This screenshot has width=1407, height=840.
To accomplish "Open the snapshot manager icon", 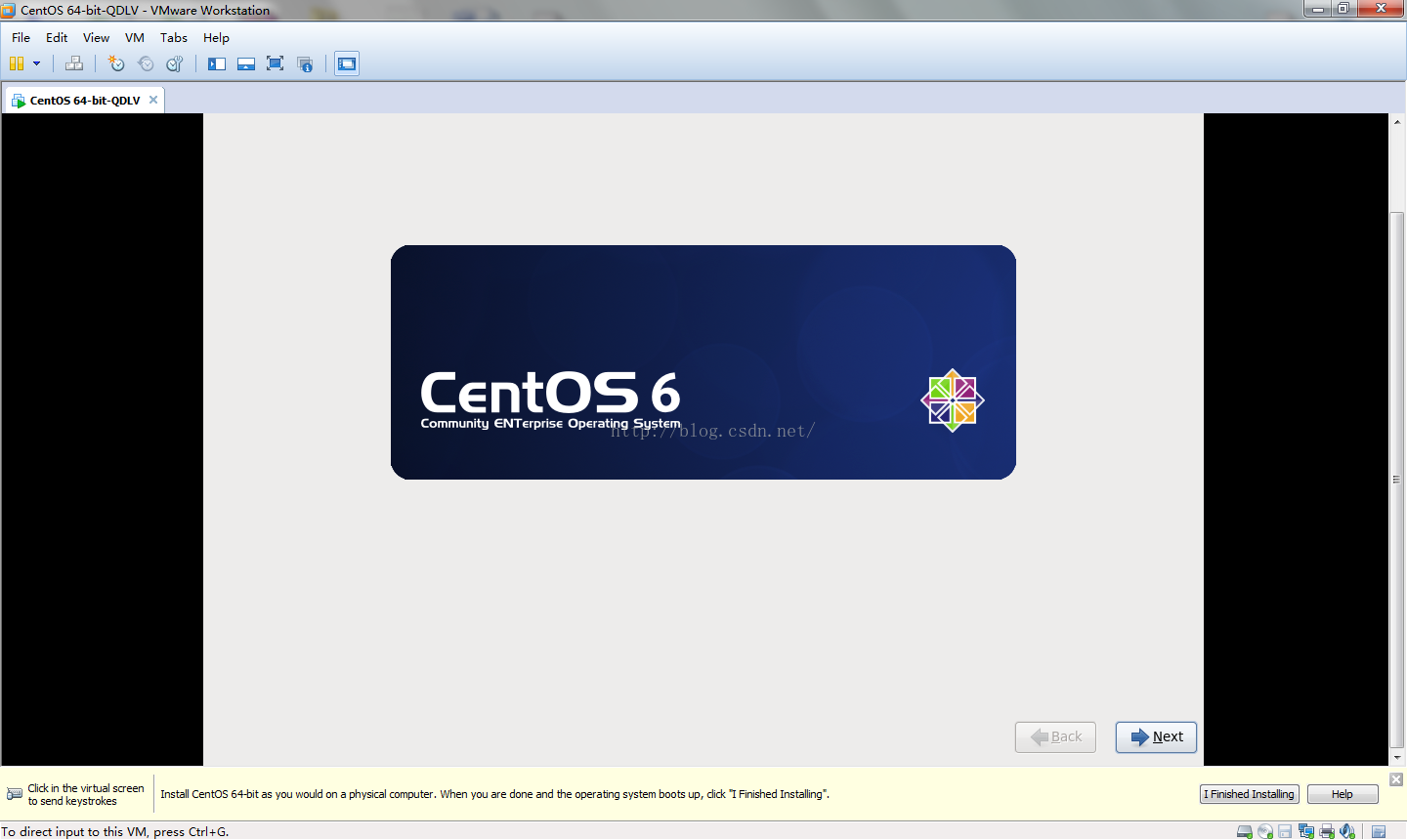I will [x=175, y=63].
